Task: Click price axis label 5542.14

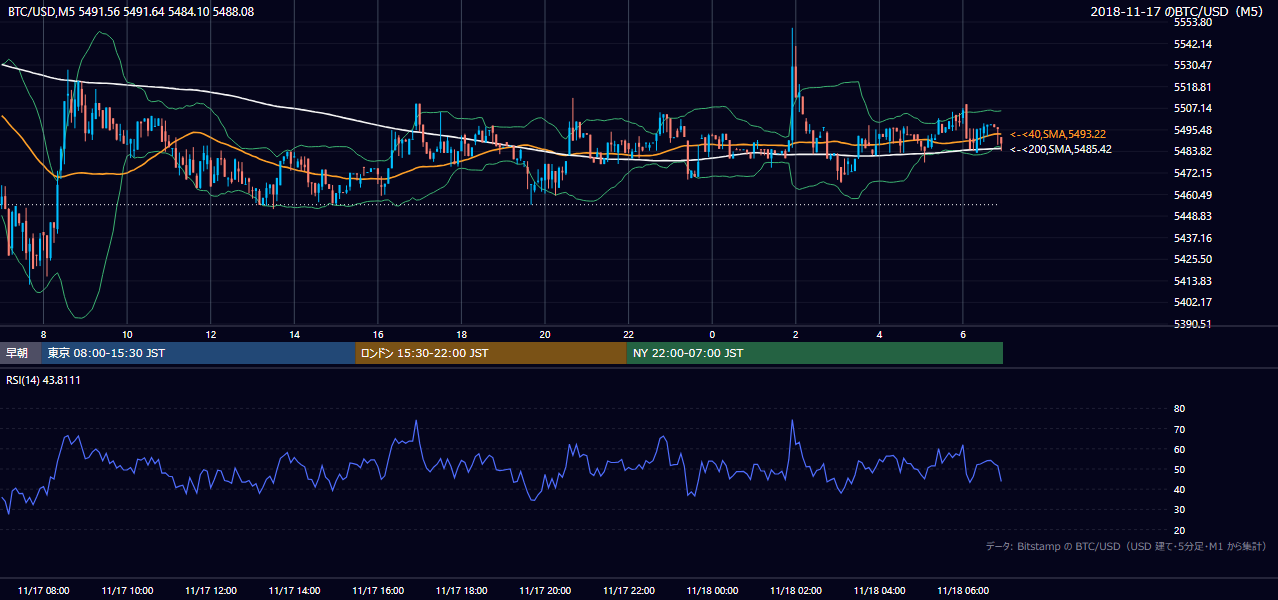Action: 1193,44
